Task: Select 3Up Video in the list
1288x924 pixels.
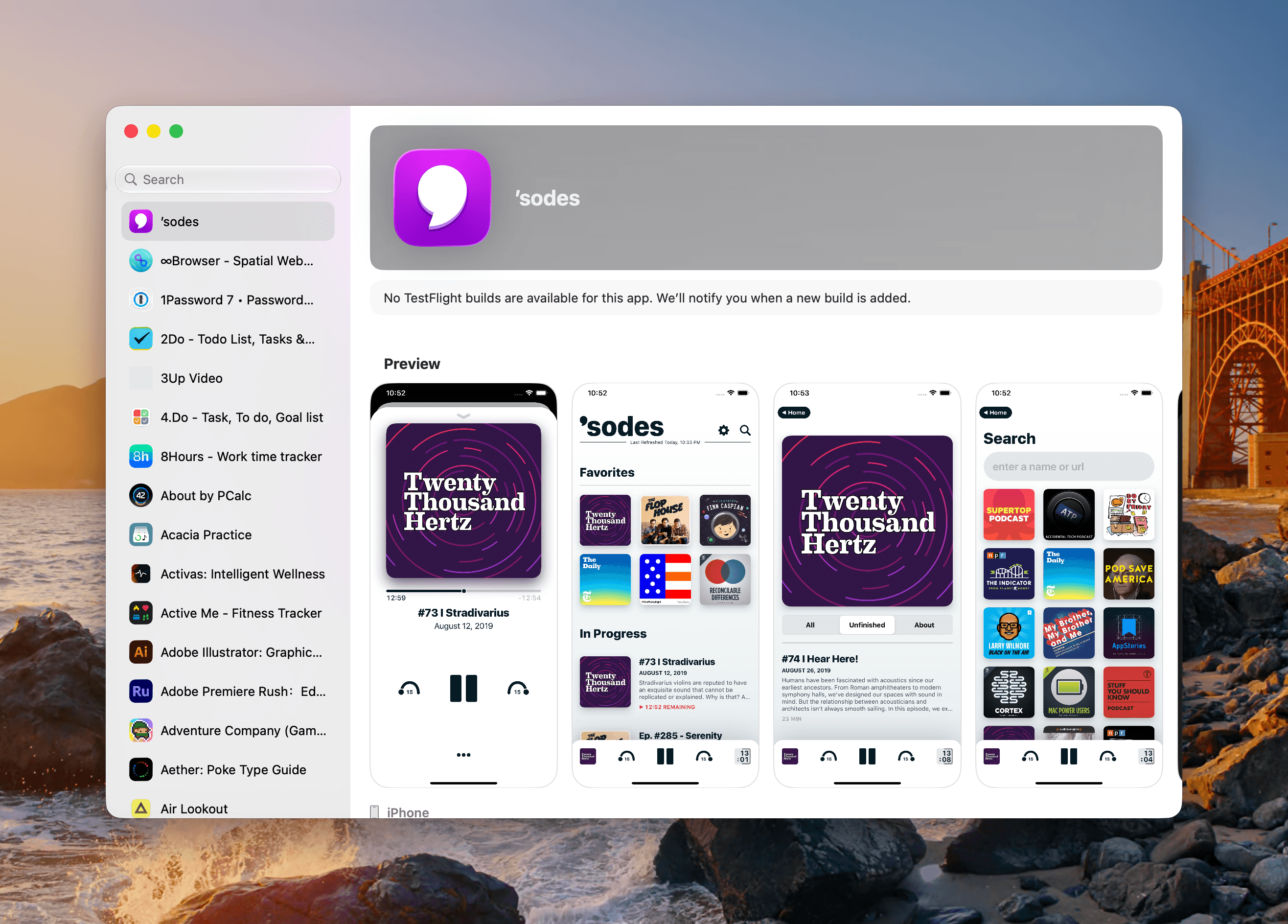Action: point(228,378)
